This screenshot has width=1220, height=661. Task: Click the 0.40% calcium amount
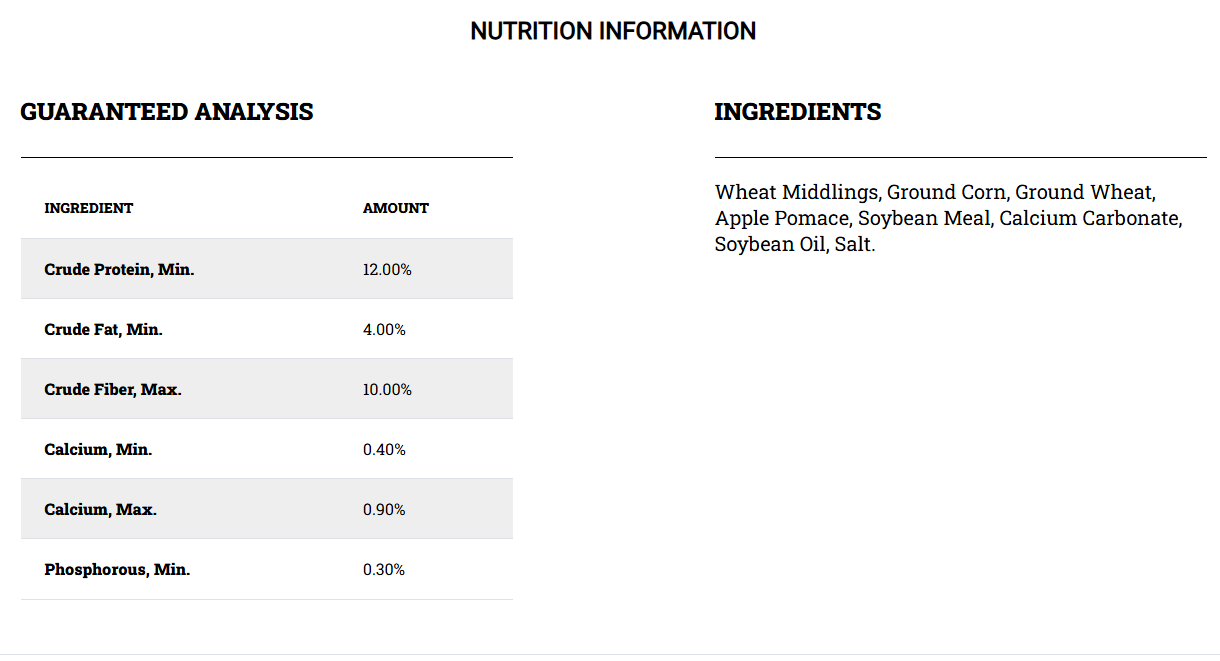pos(384,449)
